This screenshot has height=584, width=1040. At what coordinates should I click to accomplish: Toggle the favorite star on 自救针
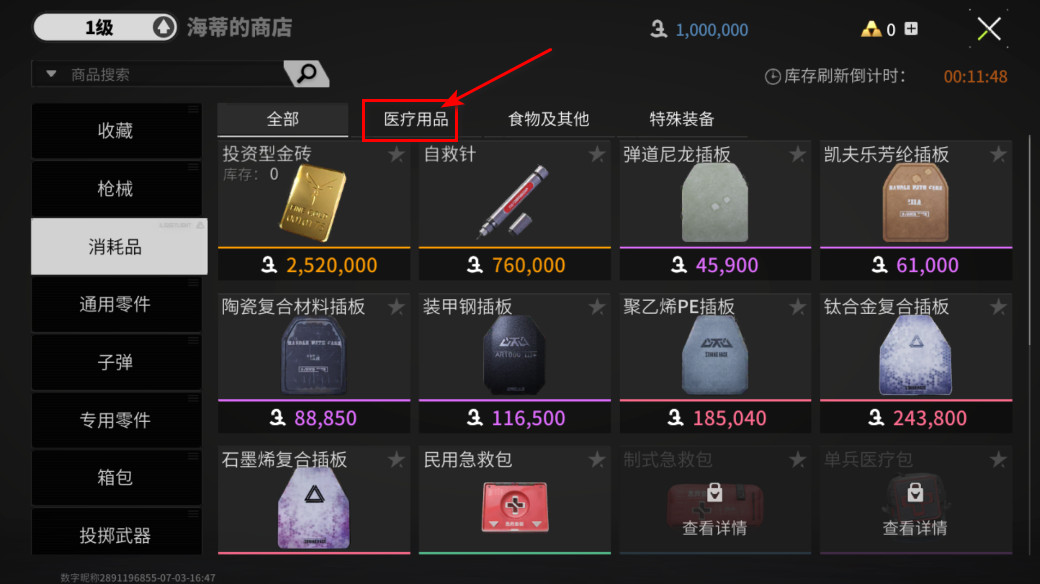(x=597, y=155)
